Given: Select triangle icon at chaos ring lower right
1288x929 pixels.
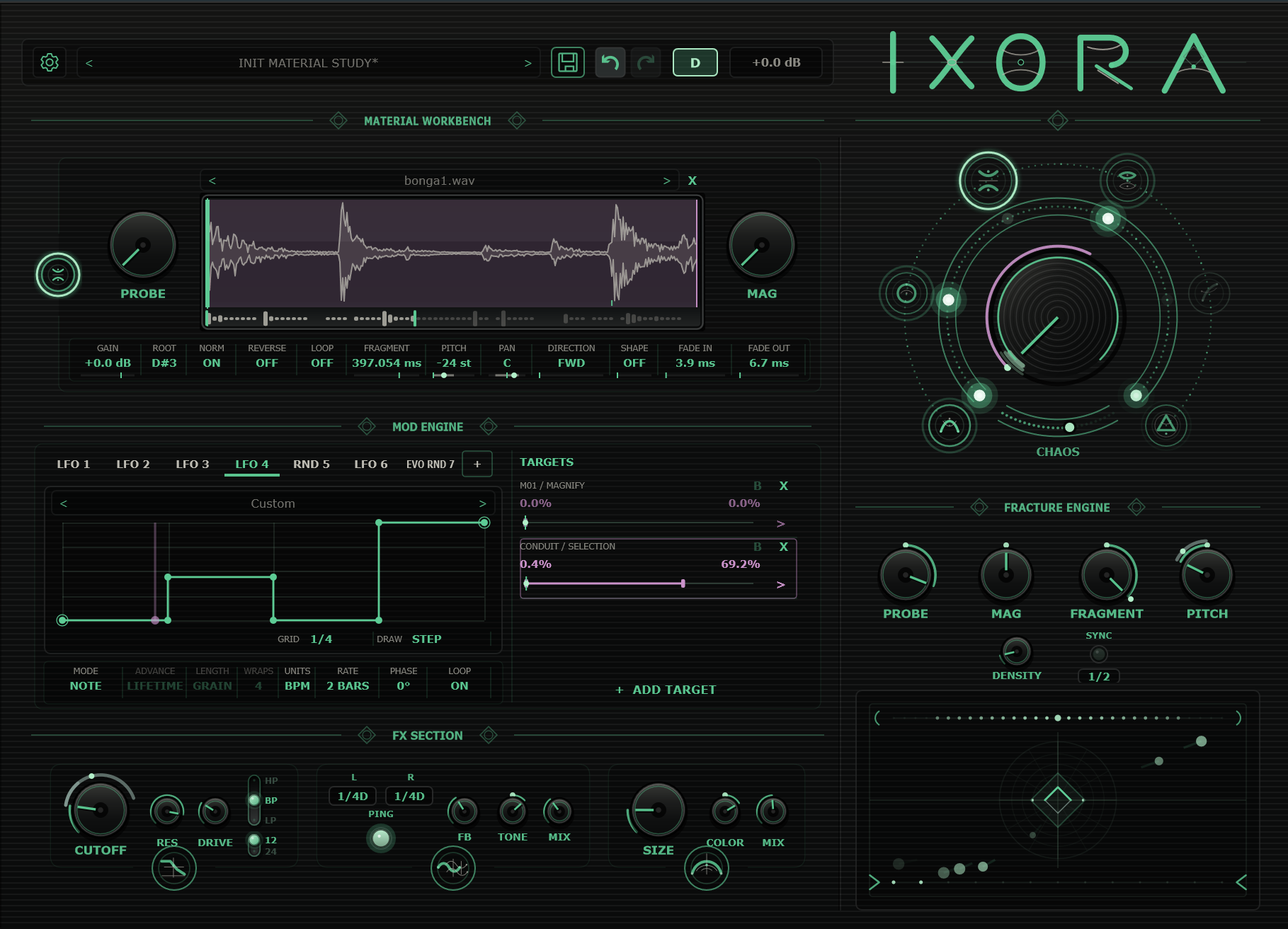Looking at the screenshot, I should tap(1166, 426).
